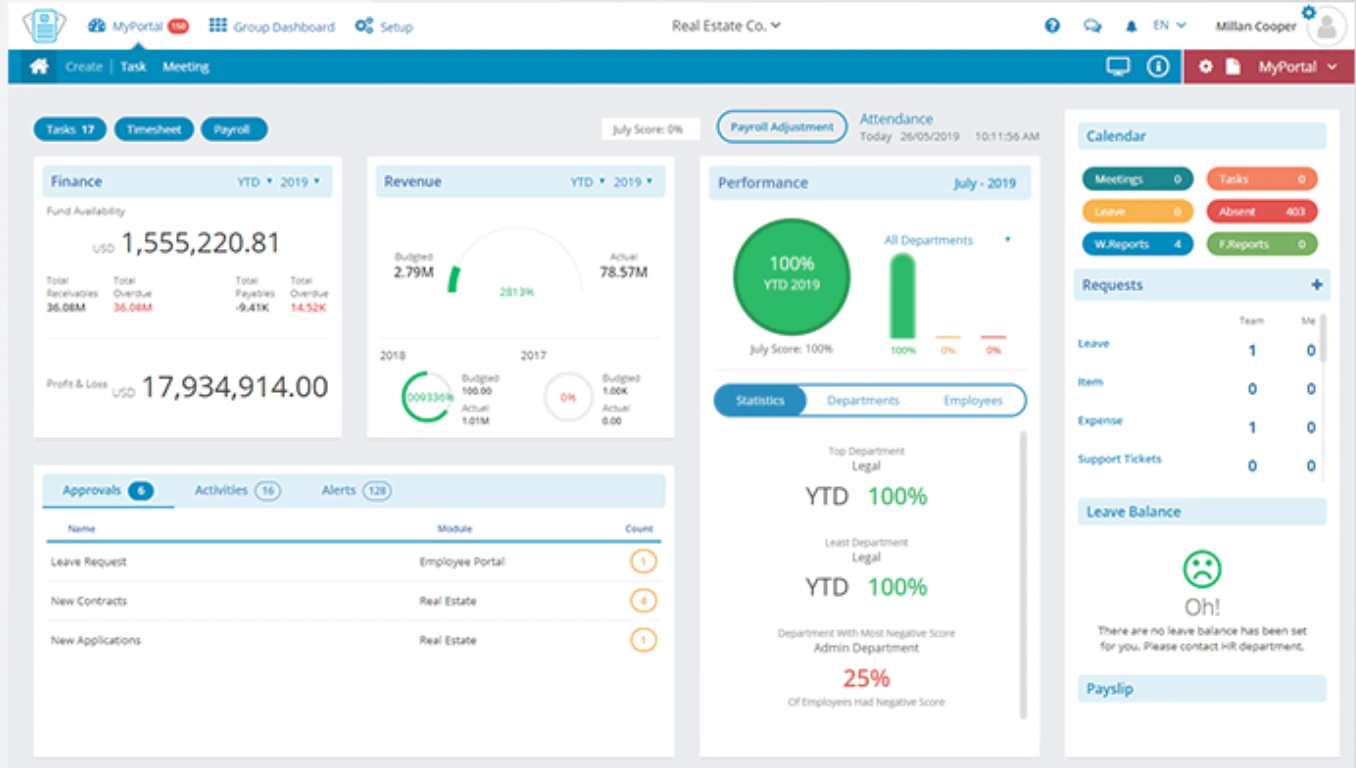Image resolution: width=1356 pixels, height=768 pixels.
Task: Open the Timesheet pill button
Action: click(154, 129)
